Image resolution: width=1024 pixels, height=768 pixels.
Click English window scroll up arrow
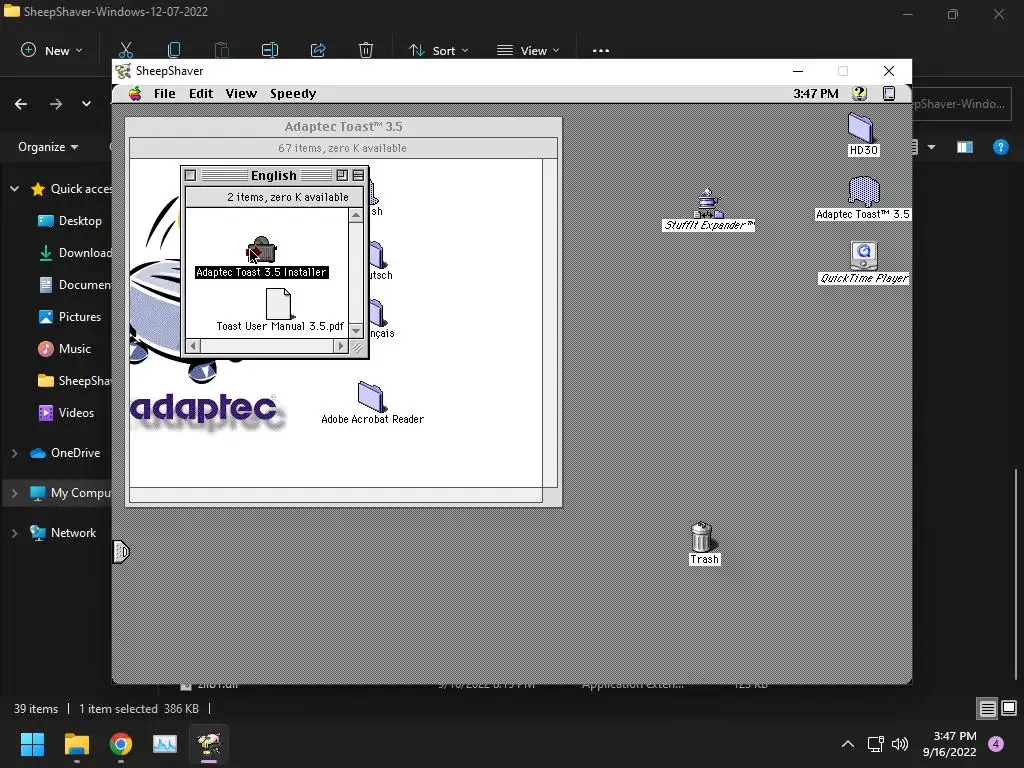(x=356, y=216)
